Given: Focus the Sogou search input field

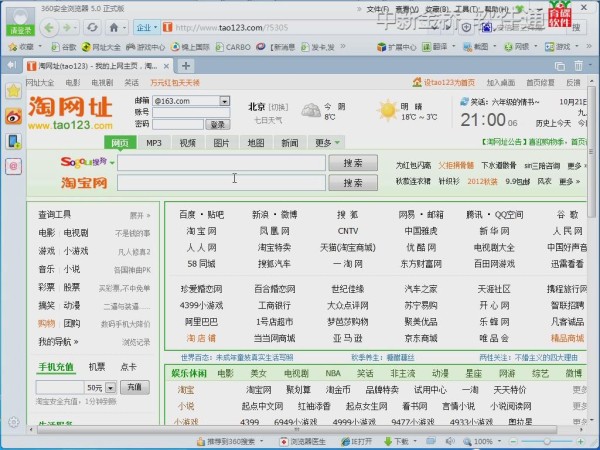Looking at the screenshot, I should pos(221,163).
